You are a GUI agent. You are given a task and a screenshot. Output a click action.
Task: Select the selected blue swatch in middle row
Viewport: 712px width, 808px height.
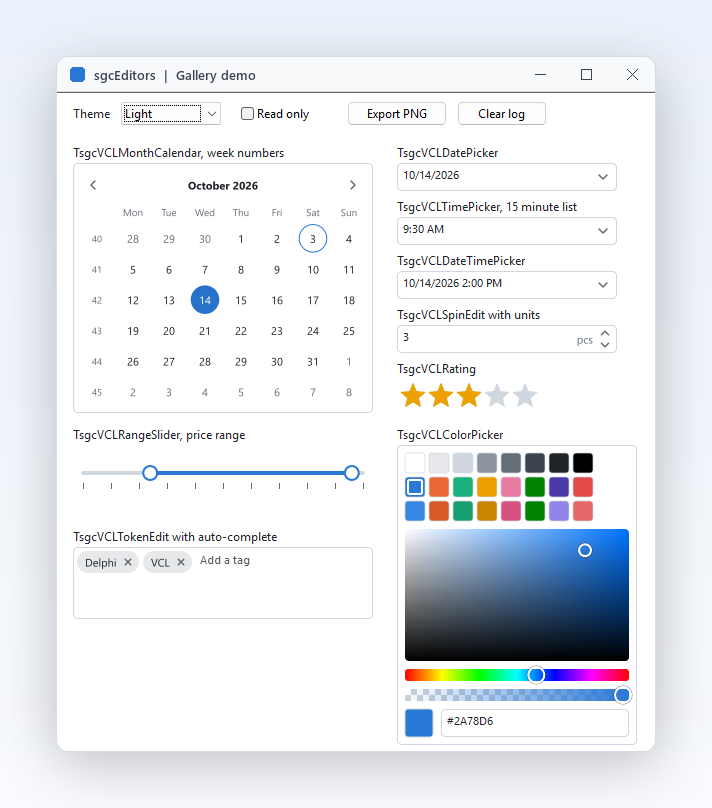click(x=415, y=487)
